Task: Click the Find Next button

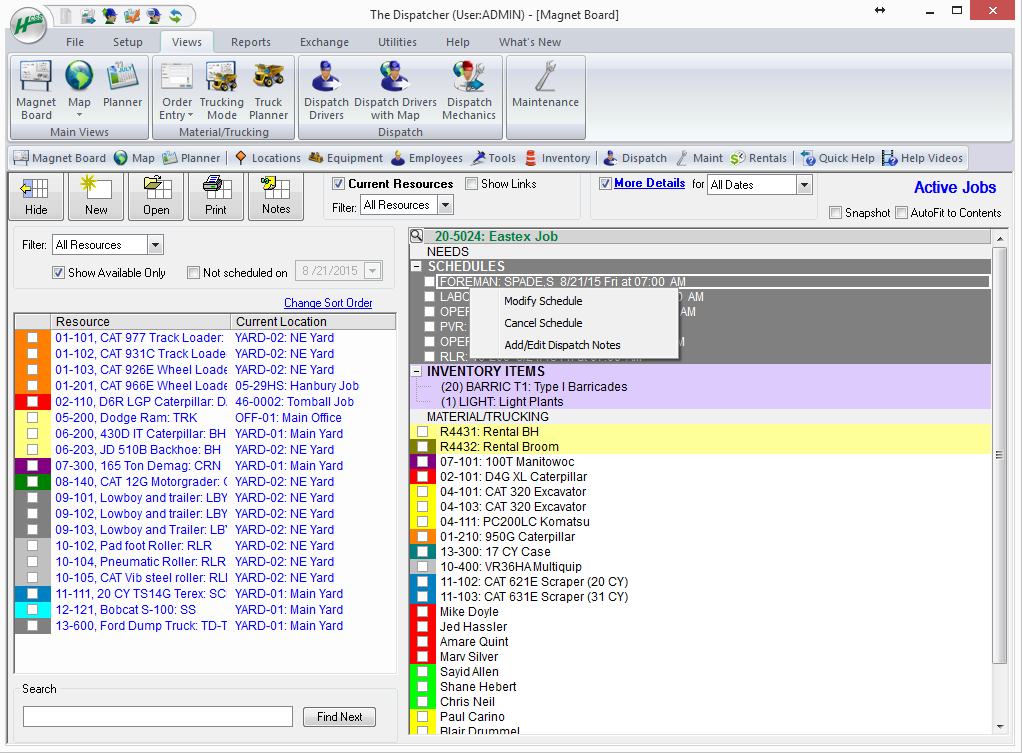Action: [x=339, y=717]
